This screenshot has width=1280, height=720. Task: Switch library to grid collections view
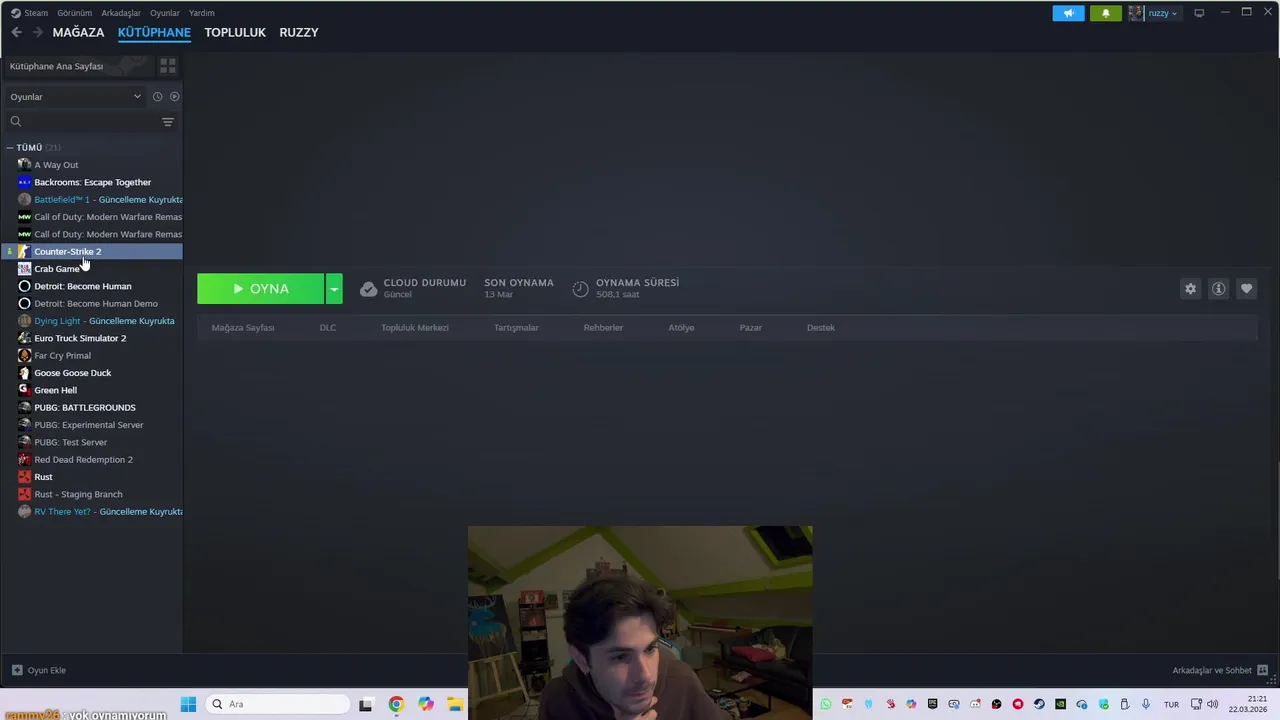[168, 66]
